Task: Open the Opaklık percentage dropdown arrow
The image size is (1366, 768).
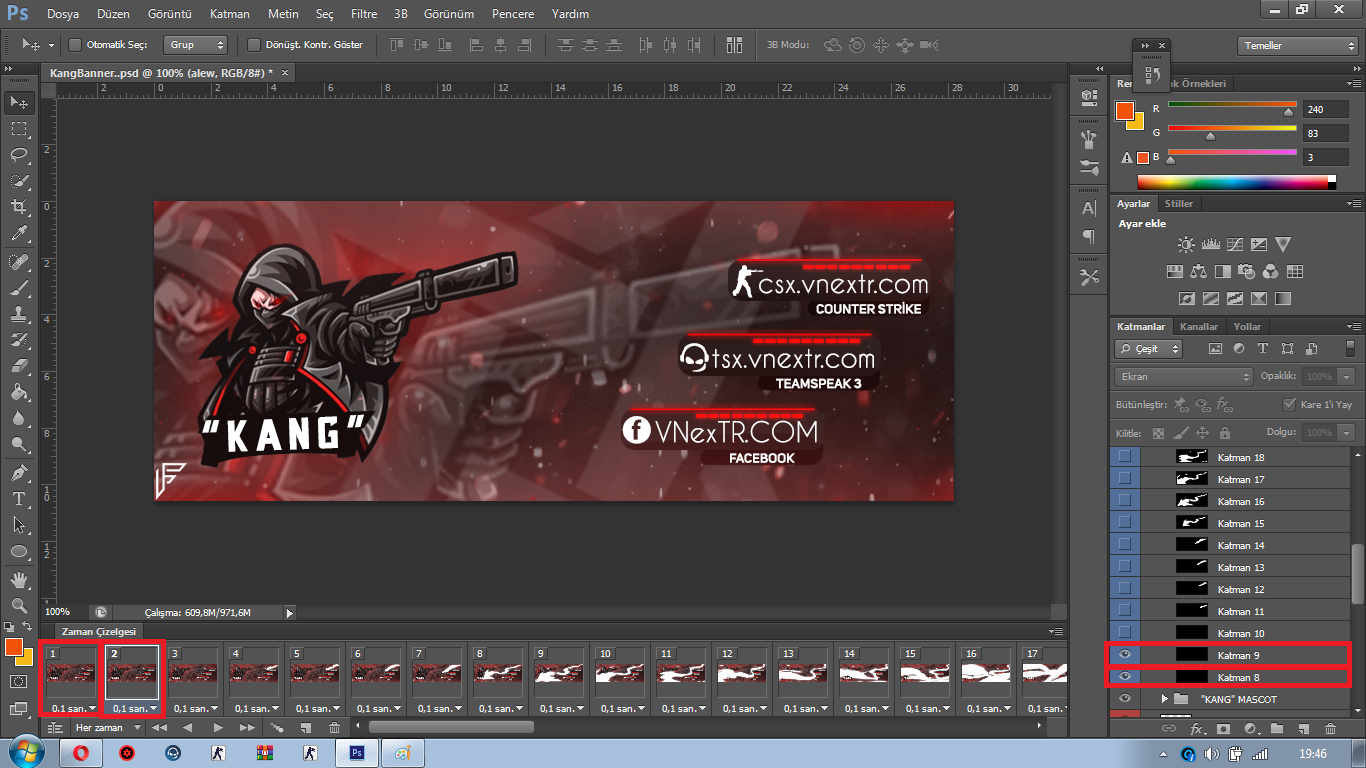Action: click(x=1347, y=377)
